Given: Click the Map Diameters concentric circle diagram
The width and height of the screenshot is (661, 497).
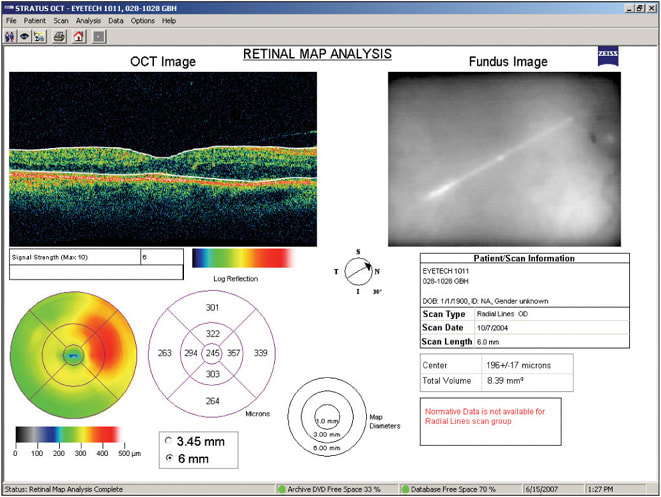Looking at the screenshot, I should pyautogui.click(x=327, y=417).
